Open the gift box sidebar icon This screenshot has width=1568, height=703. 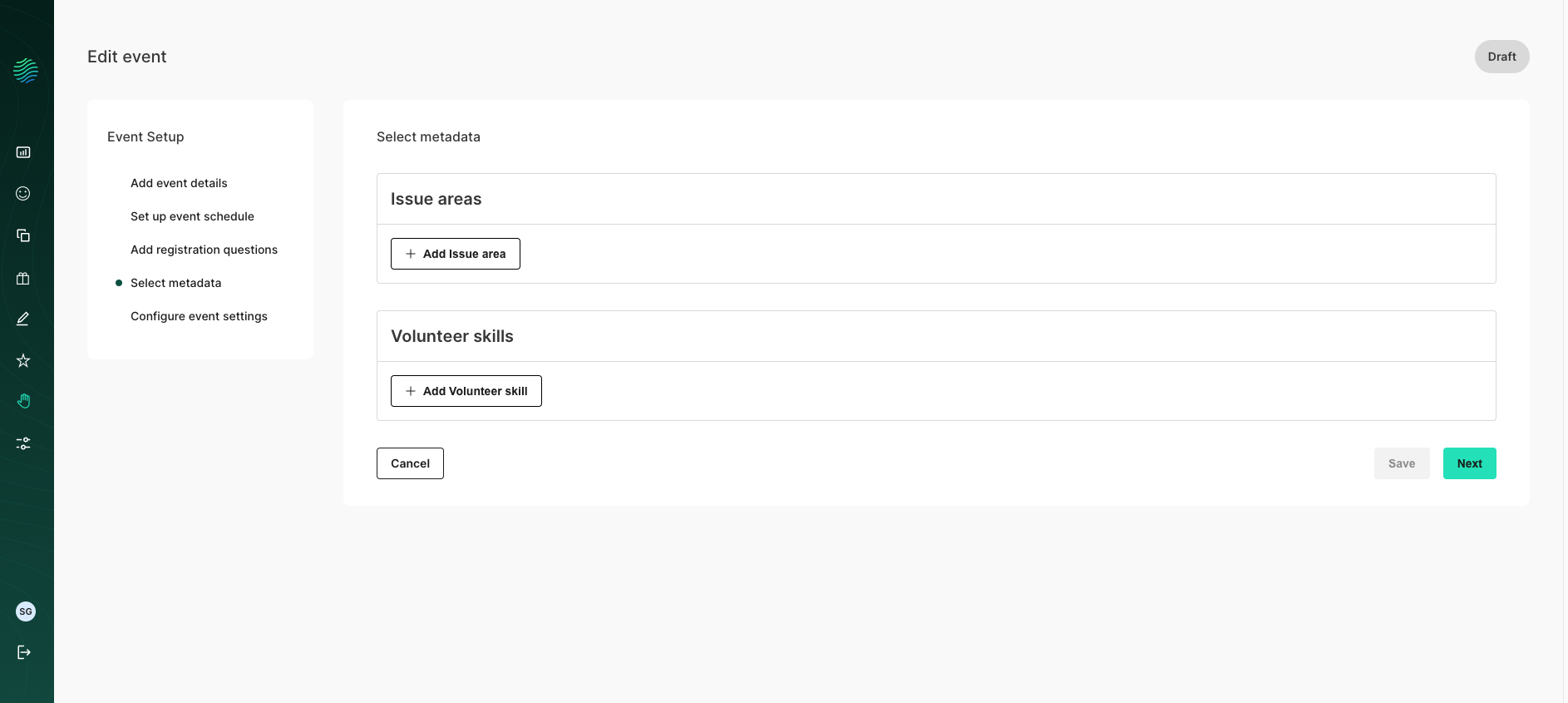click(x=23, y=278)
